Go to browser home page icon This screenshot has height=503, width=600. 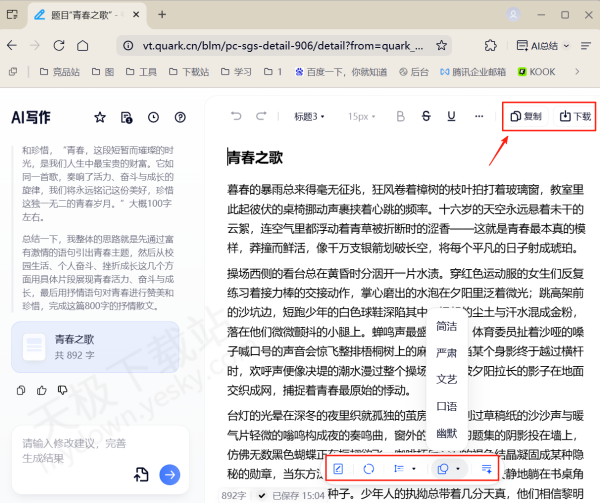click(83, 46)
